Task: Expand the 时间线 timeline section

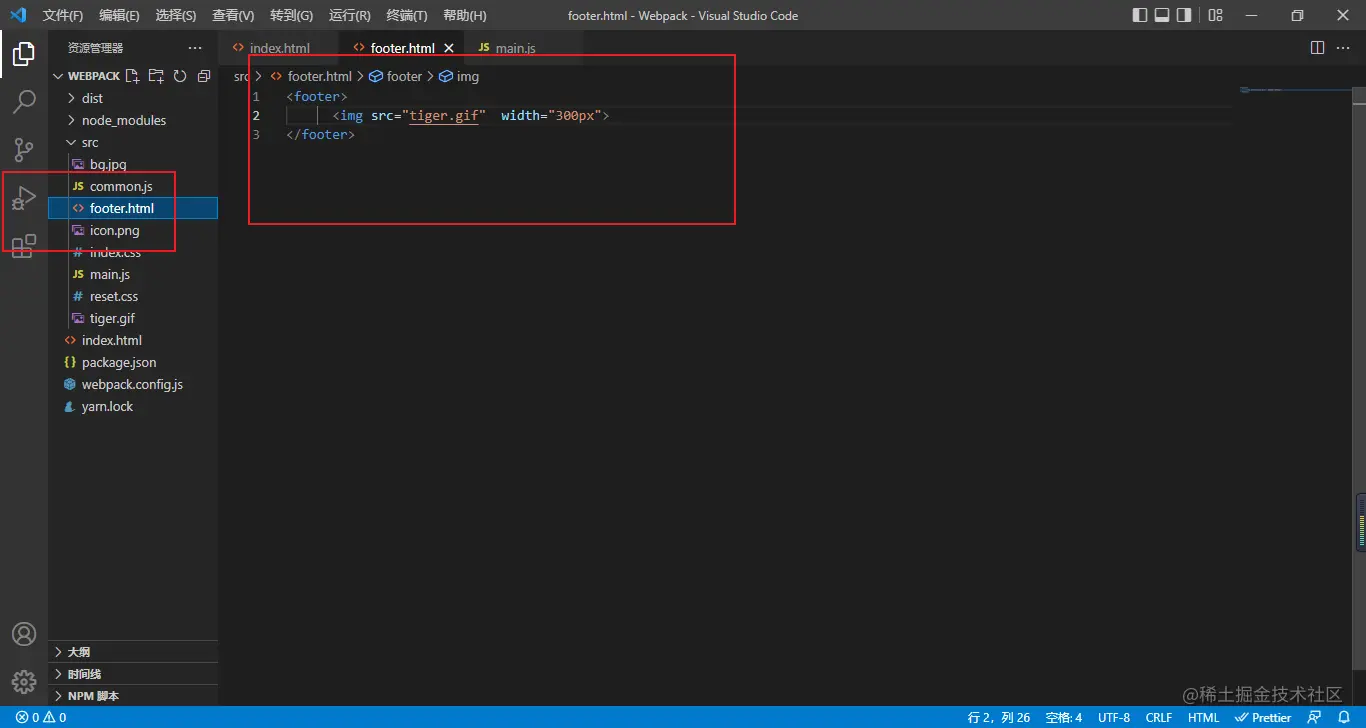Action: tap(133, 674)
